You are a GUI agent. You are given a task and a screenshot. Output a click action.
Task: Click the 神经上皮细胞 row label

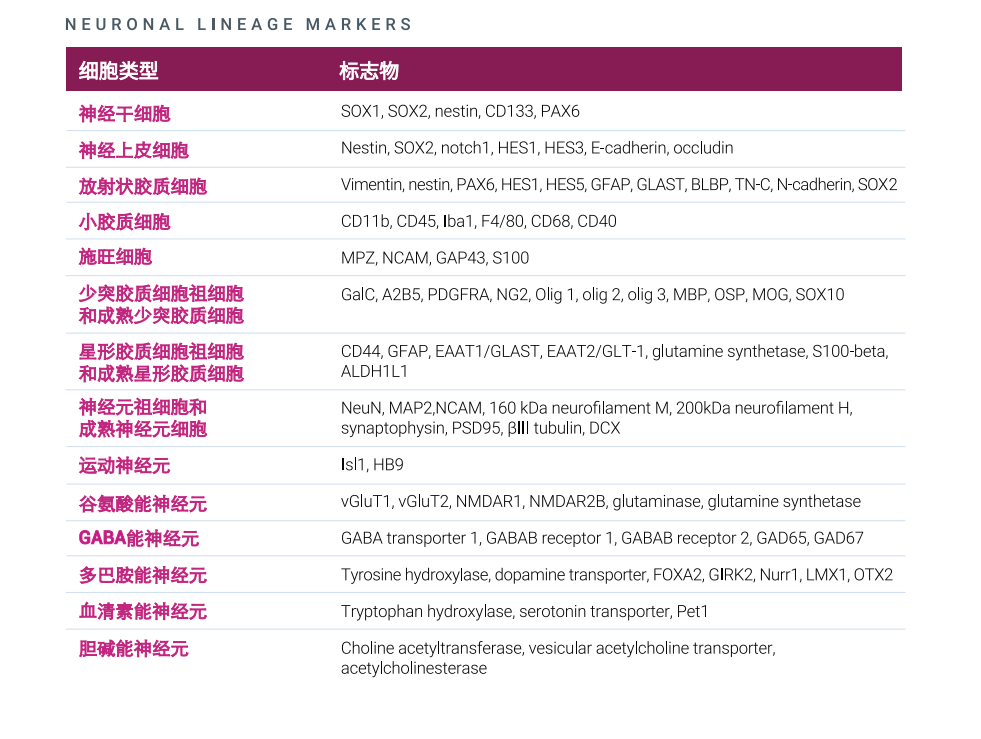(133, 150)
